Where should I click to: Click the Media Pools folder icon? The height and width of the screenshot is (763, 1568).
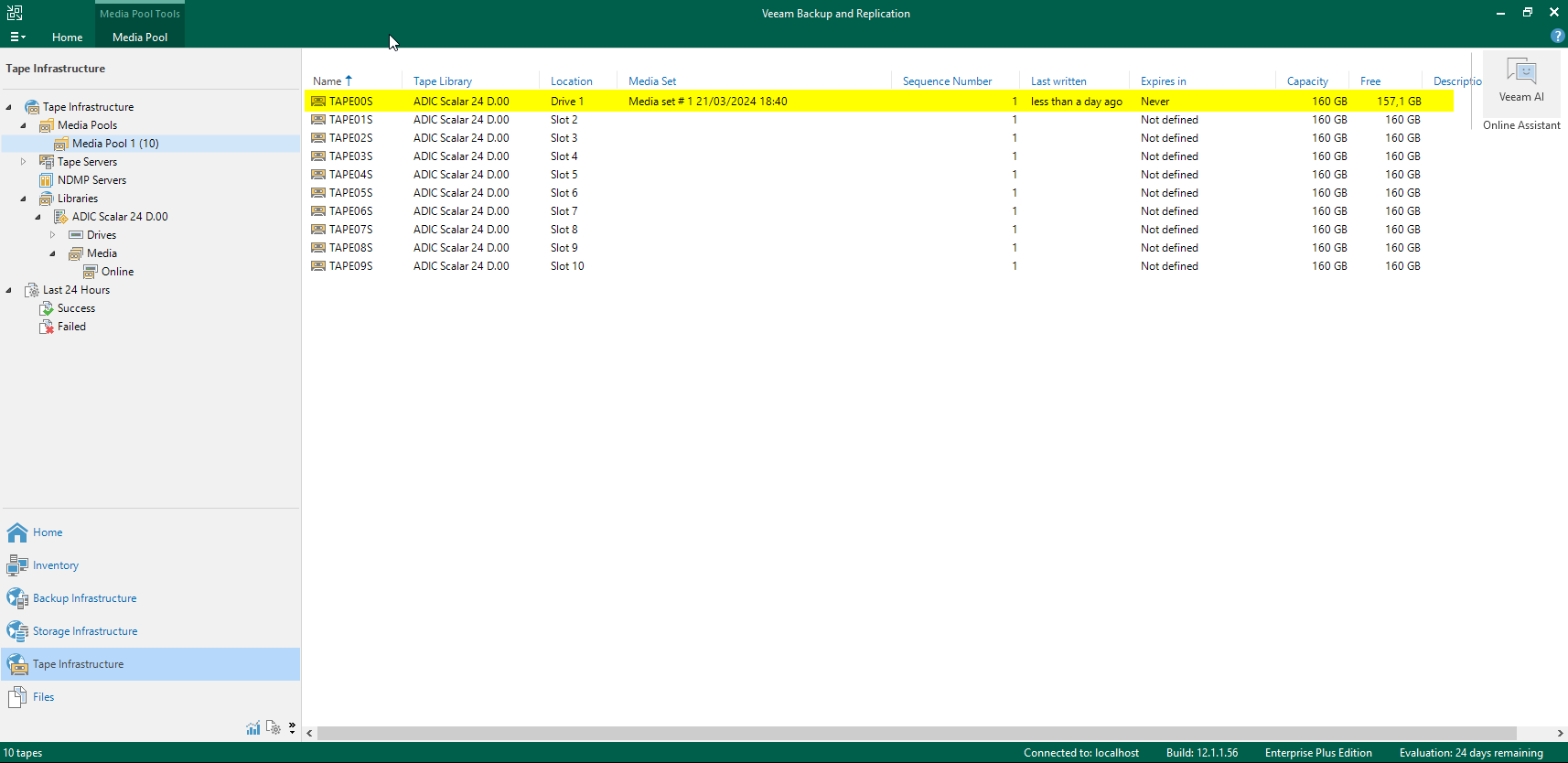pos(47,125)
